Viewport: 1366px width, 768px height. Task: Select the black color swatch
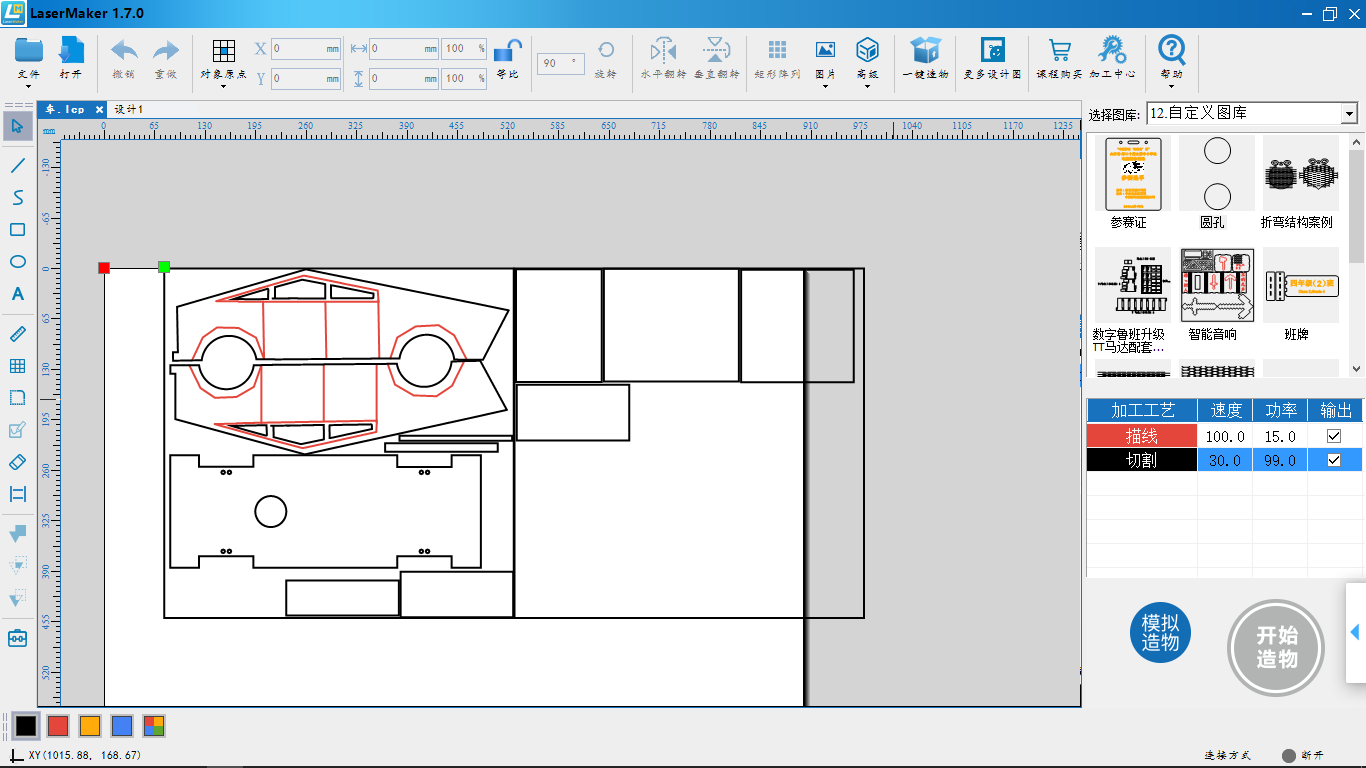[26, 726]
